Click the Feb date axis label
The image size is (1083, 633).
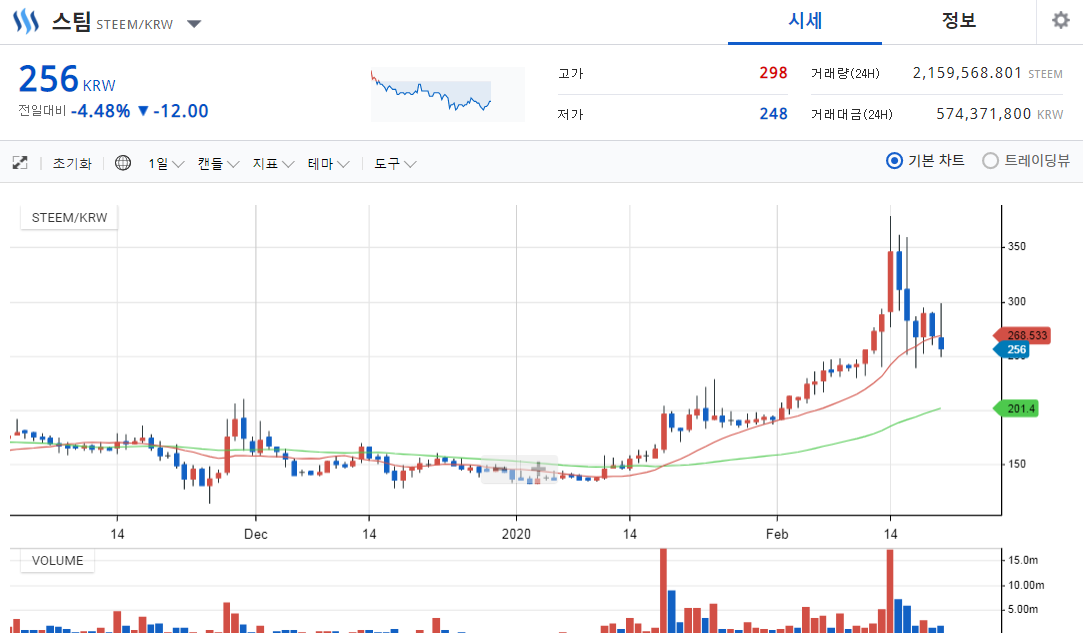click(777, 534)
